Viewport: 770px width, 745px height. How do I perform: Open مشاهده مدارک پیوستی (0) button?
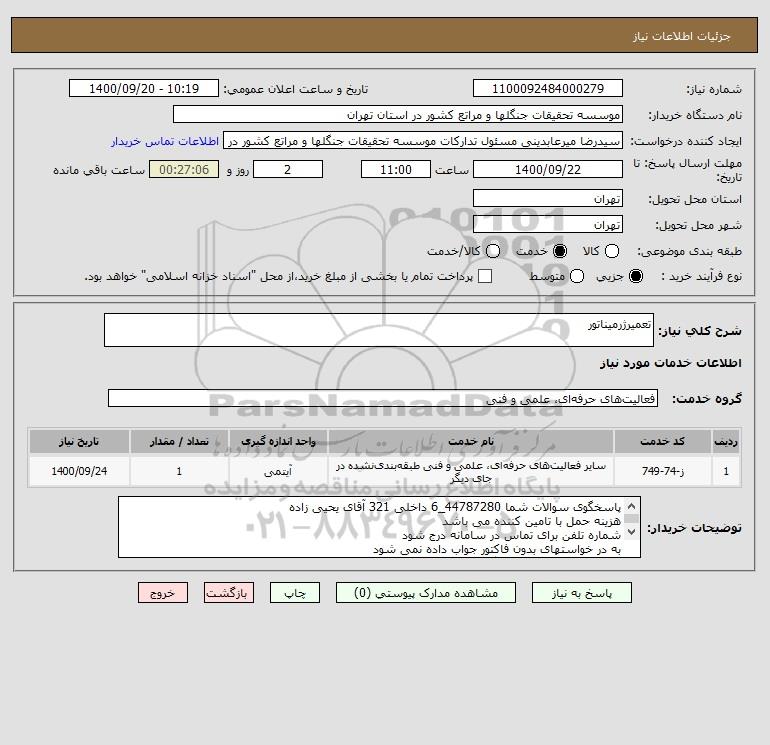(x=426, y=593)
